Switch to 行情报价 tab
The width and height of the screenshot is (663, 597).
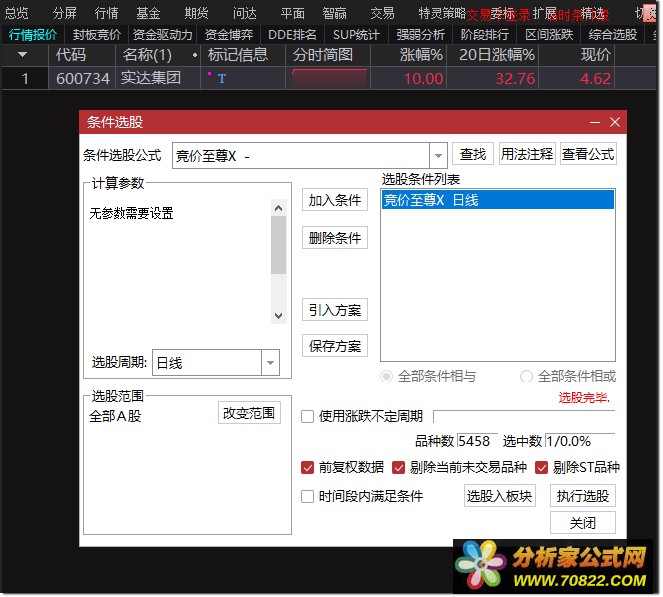coord(33,35)
